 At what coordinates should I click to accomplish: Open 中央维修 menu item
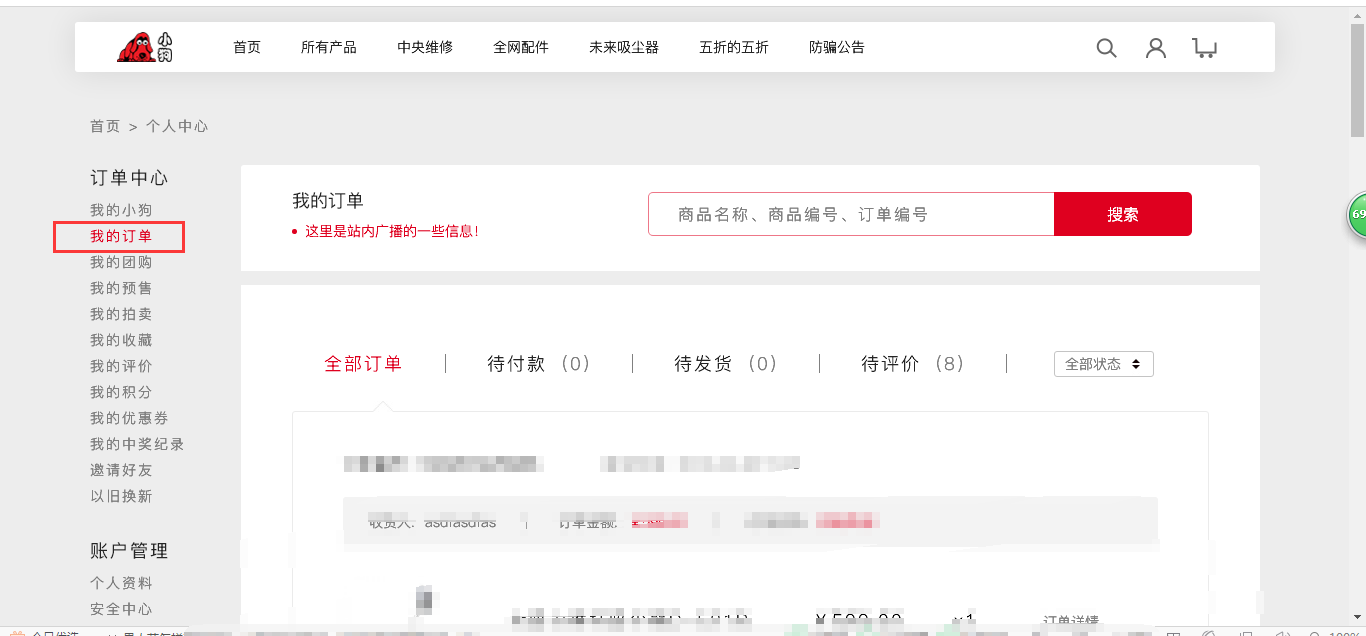[425, 47]
